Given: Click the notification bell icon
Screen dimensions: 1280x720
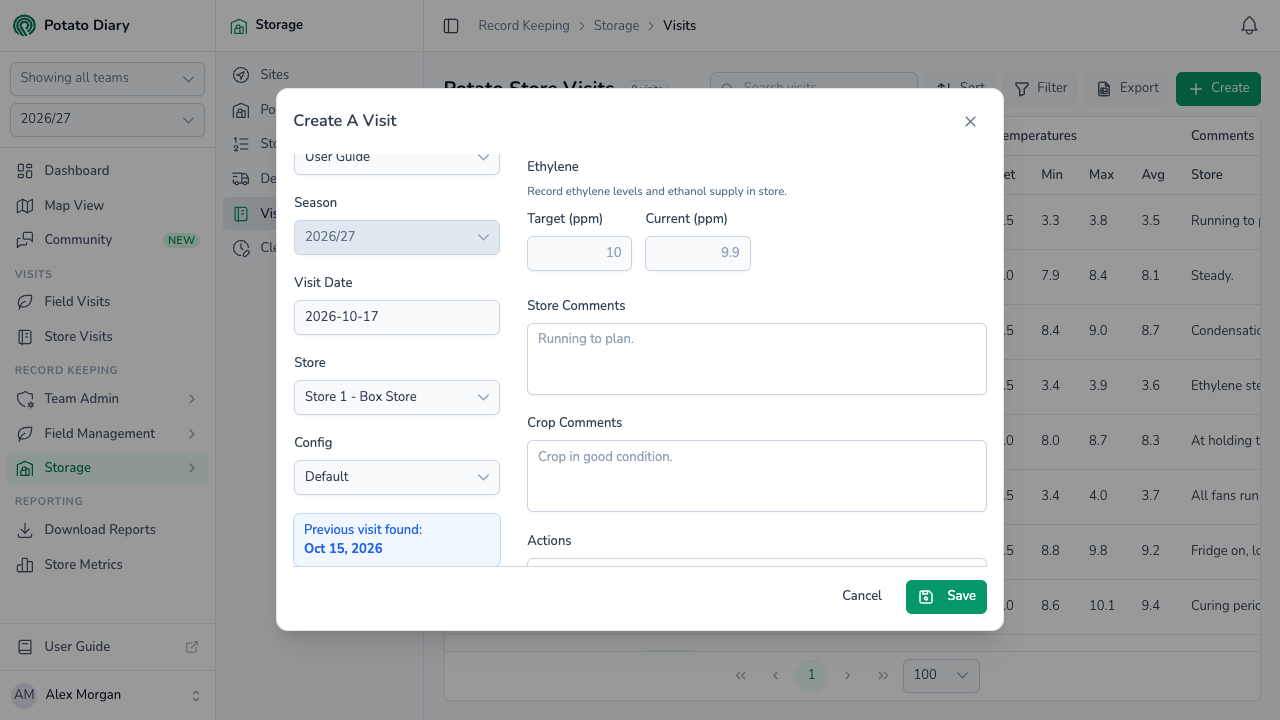Looking at the screenshot, I should point(1249,26).
